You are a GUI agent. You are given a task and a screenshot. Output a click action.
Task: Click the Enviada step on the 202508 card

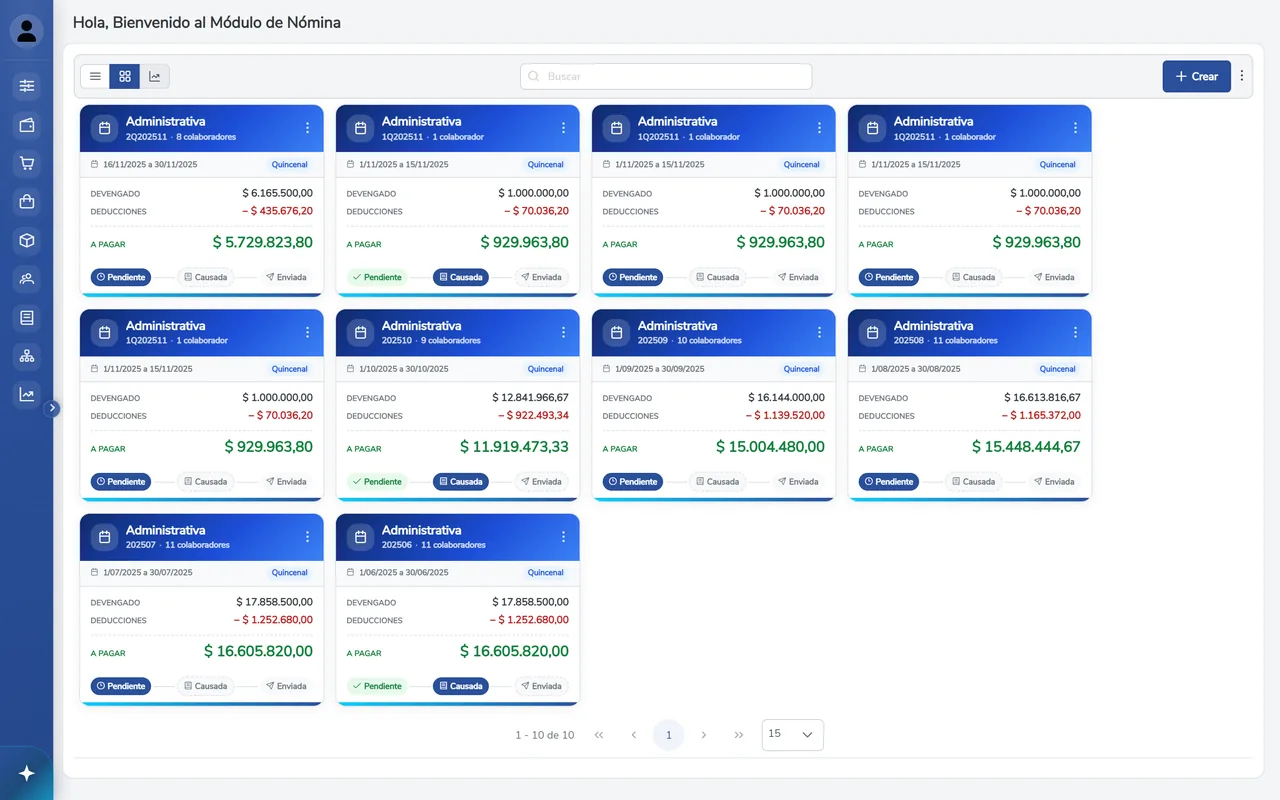[1053, 481]
